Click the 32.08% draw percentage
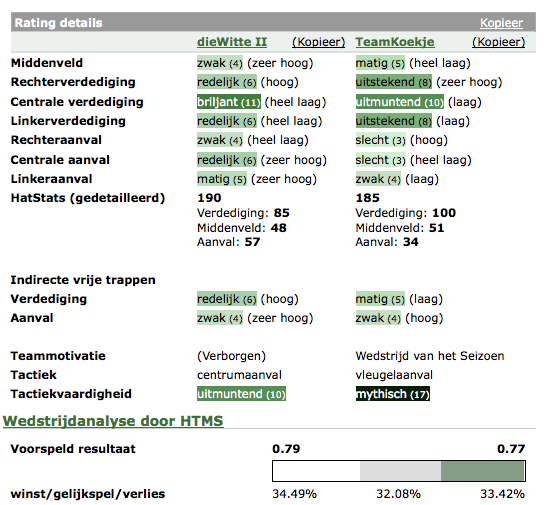 [398, 494]
